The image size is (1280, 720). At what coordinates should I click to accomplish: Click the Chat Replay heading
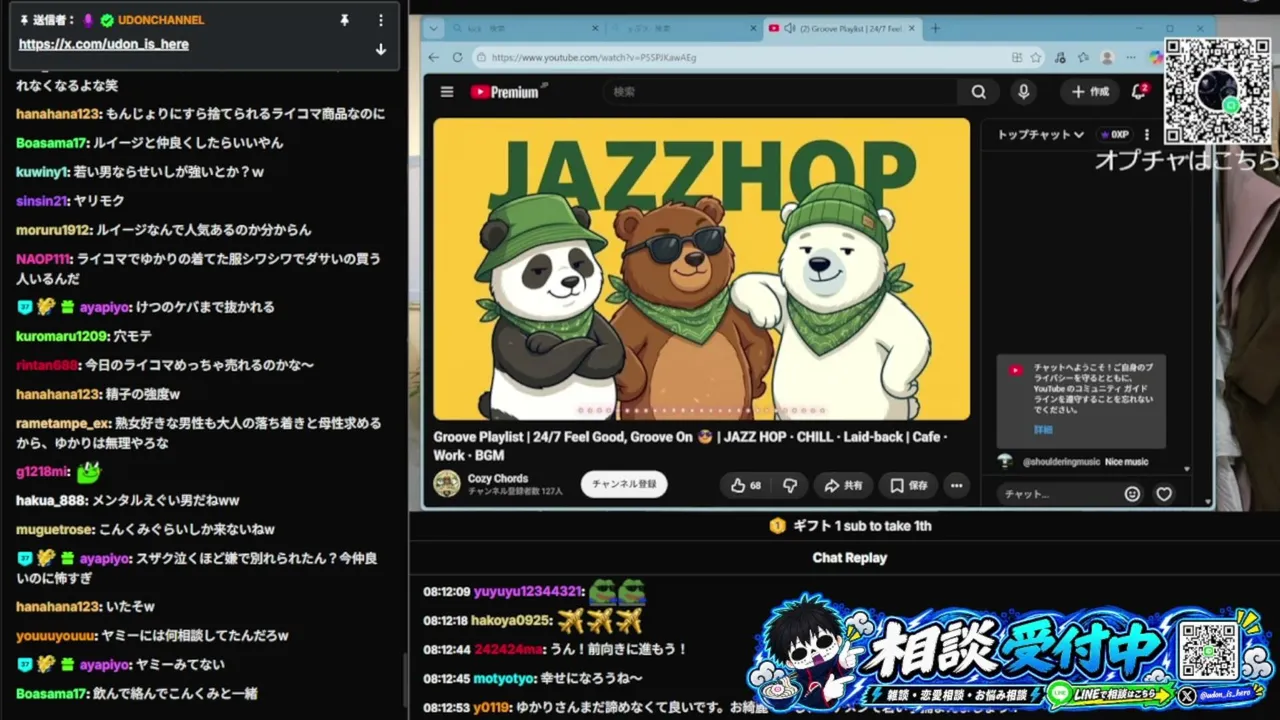coord(849,558)
